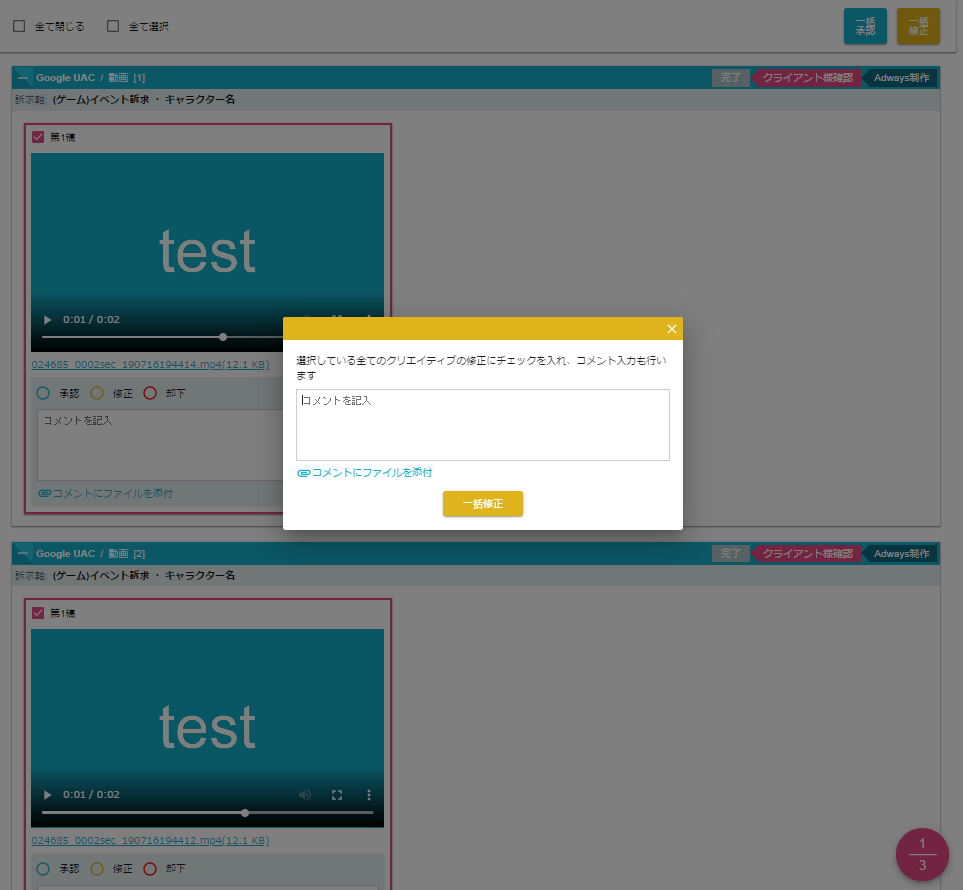Toggle the 全て閉じる checkbox
The width and height of the screenshot is (963, 890).
(19, 26)
